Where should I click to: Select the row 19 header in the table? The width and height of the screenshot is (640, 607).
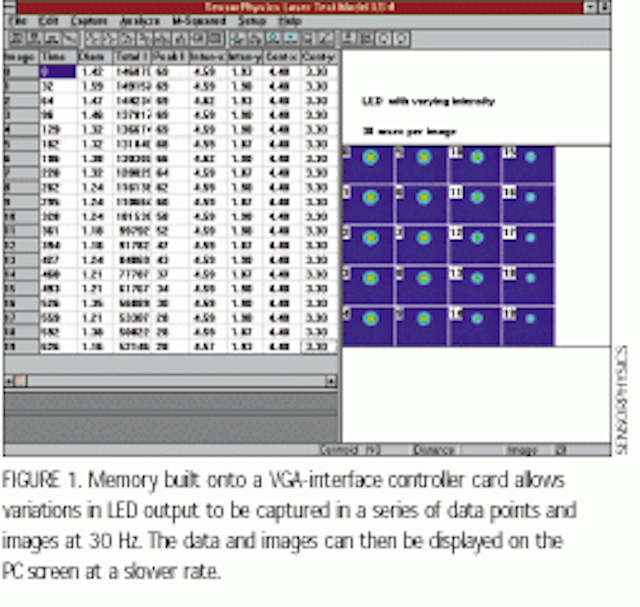(21, 347)
